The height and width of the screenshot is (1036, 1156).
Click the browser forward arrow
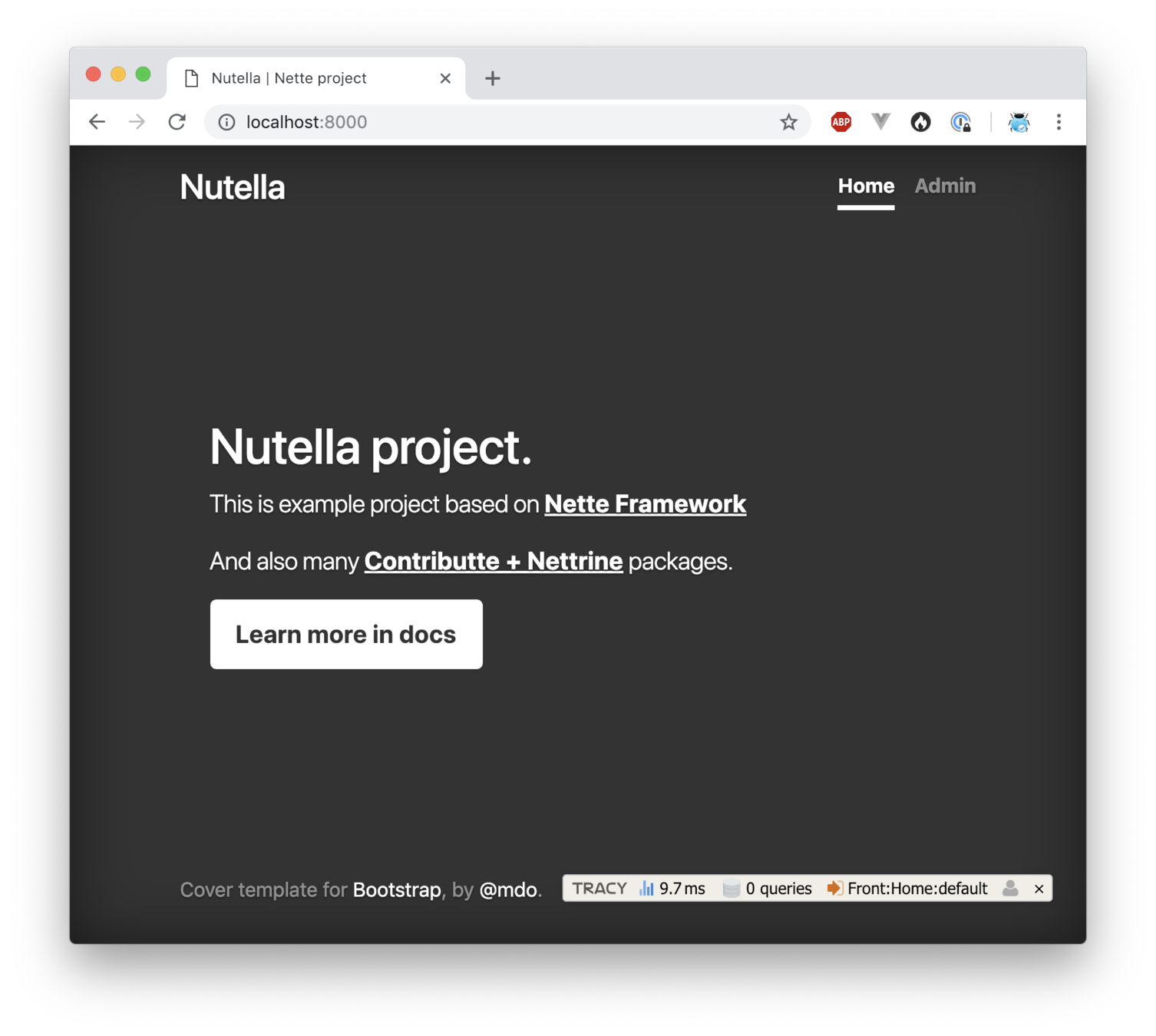coord(137,122)
